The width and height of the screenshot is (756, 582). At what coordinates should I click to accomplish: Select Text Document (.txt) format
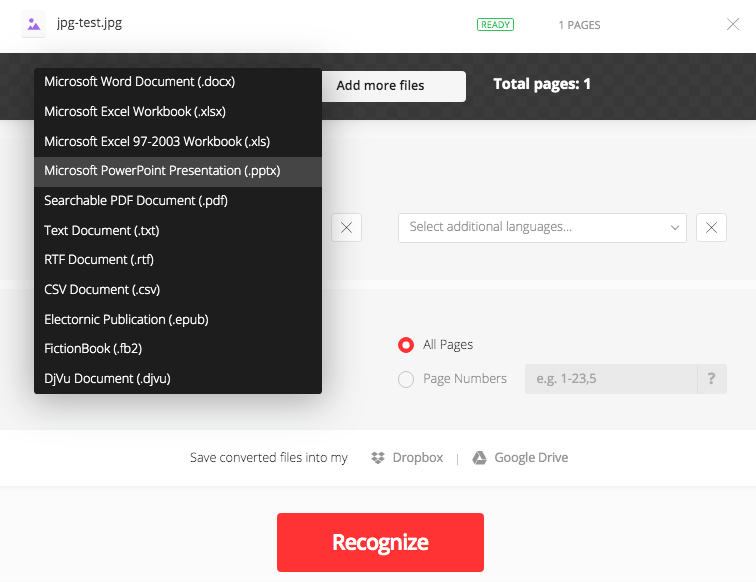point(102,231)
